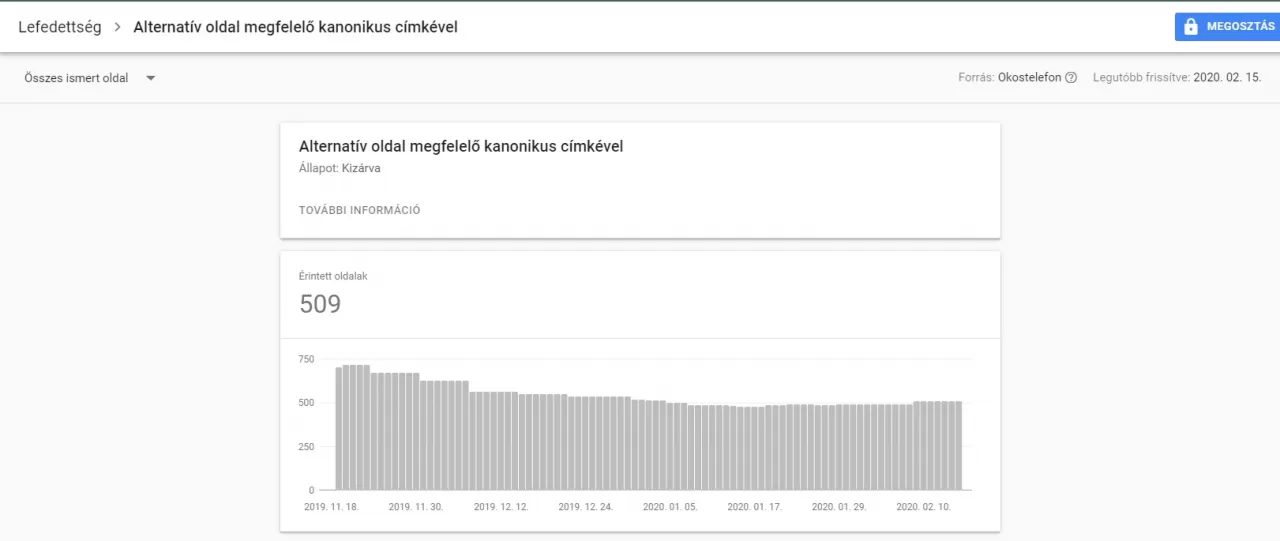Click the last bar of the chart
Screen dimensions: 1280x541
click(x=958, y=446)
